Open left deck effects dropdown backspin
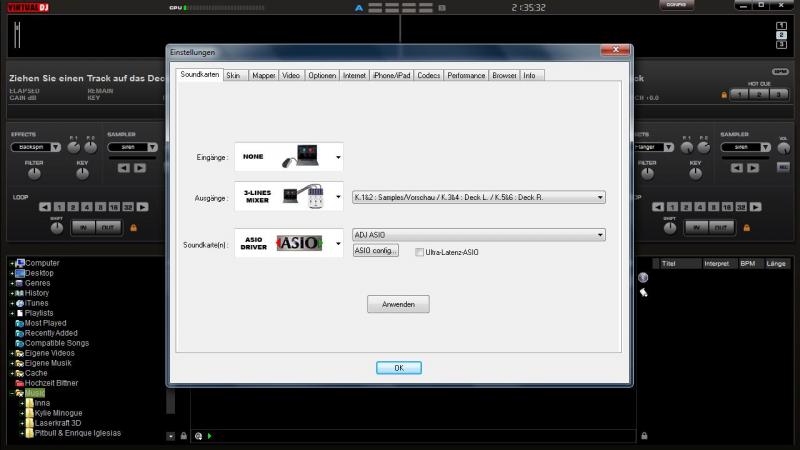This screenshot has width=800, height=450. 36,147
